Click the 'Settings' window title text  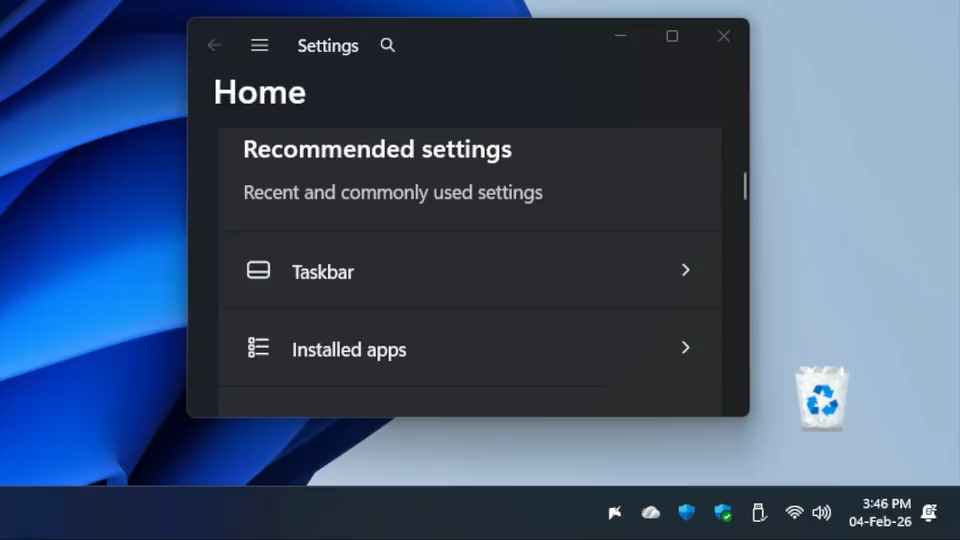click(x=328, y=46)
